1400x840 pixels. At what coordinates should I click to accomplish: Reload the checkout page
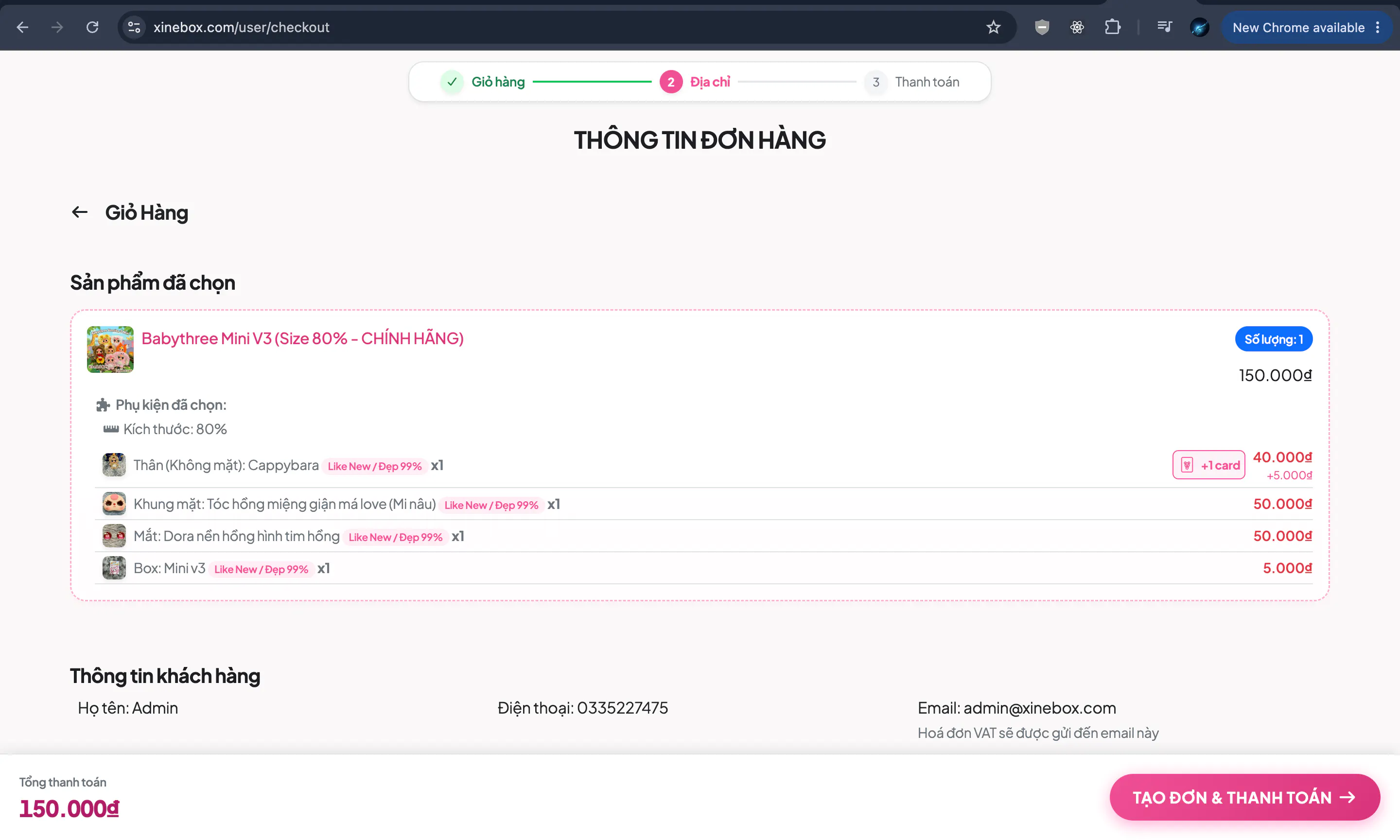pyautogui.click(x=92, y=27)
